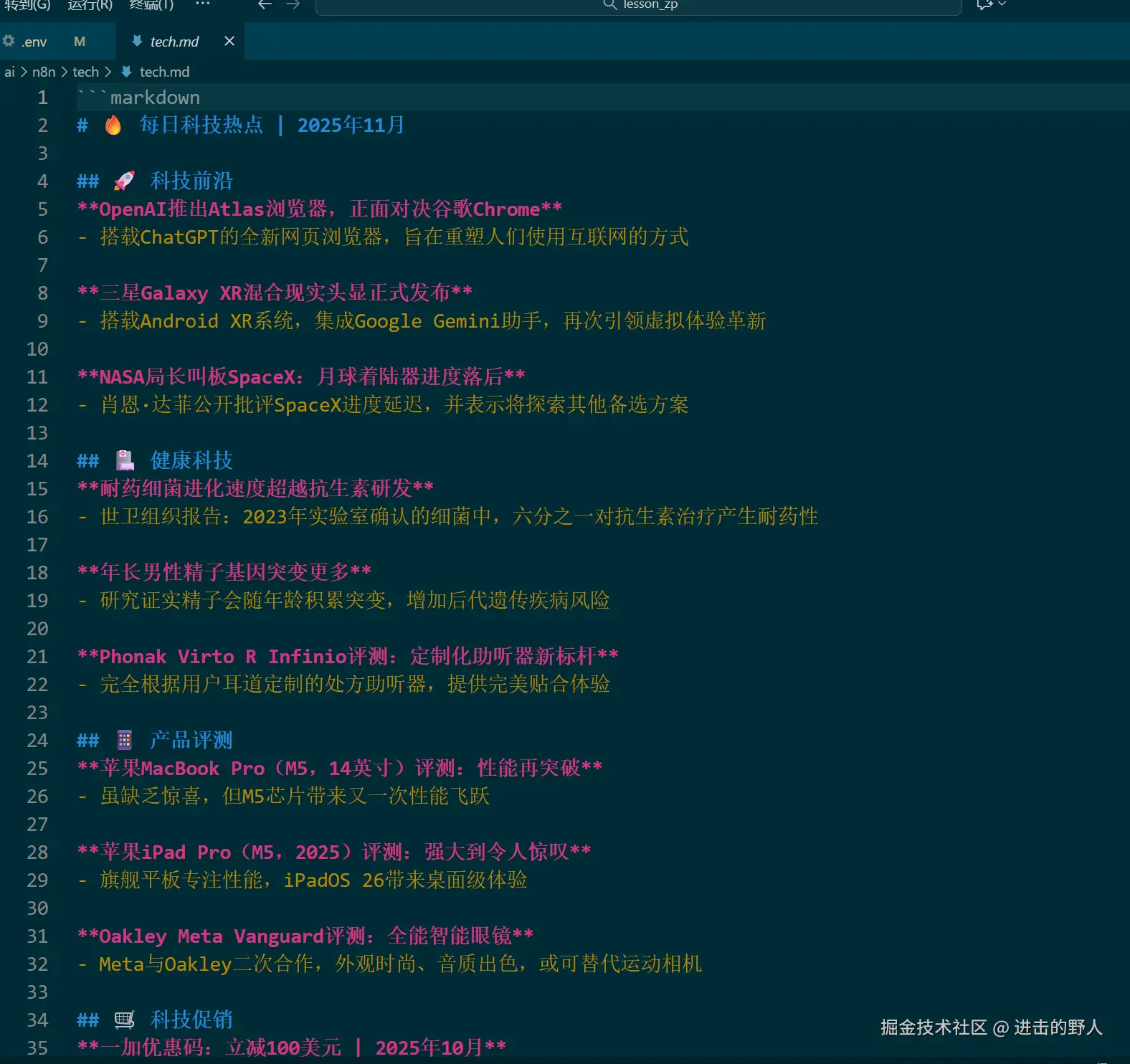Click the search magnifier icon
Image resolution: width=1130 pixels, height=1064 pixels.
pos(609,4)
